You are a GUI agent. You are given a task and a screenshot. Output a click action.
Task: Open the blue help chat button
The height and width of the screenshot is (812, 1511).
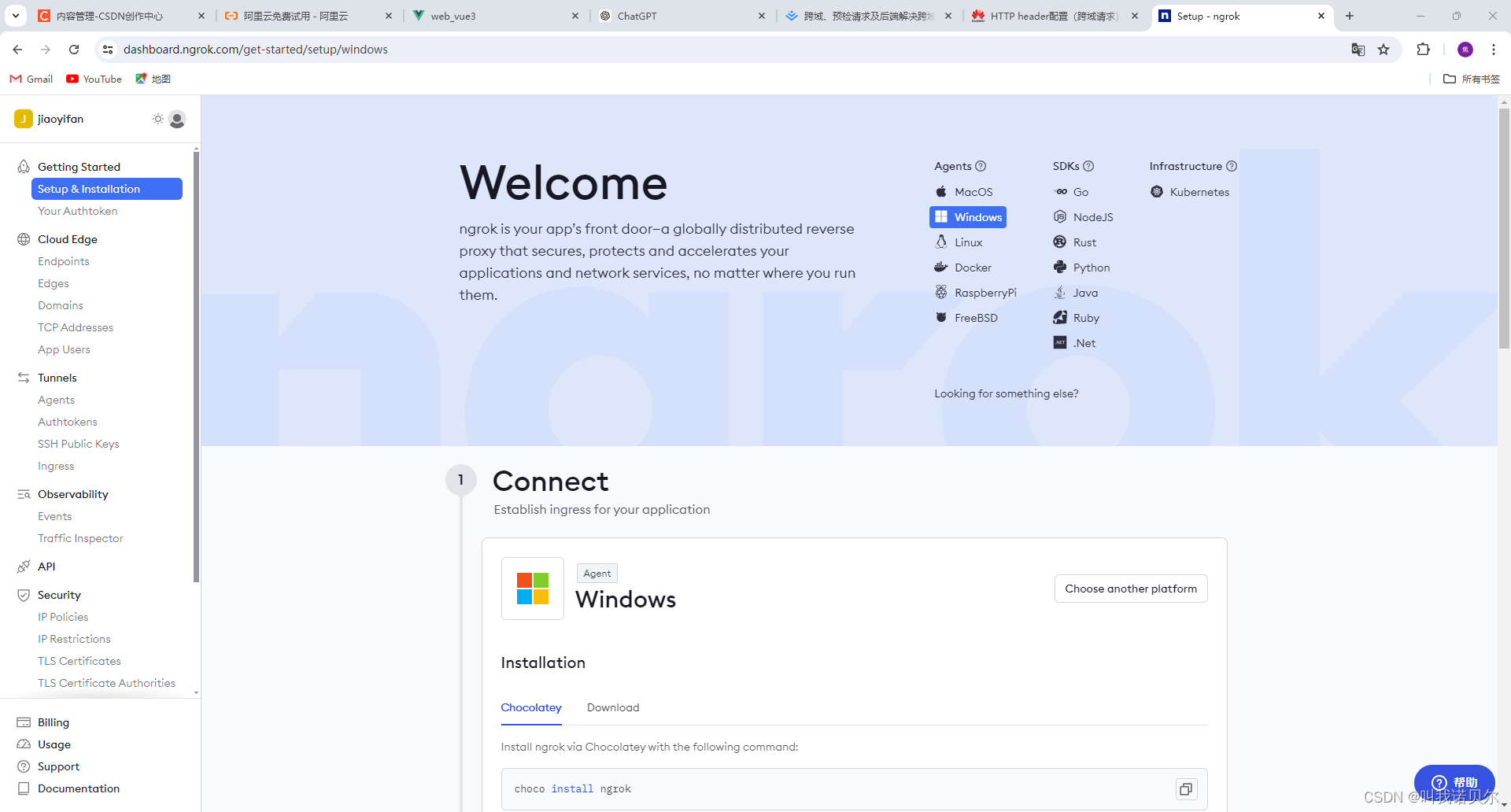[1454, 782]
